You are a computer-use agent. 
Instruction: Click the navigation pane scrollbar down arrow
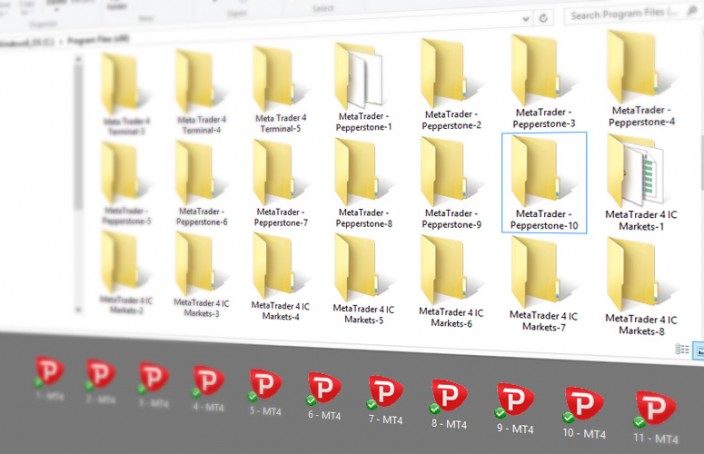pyautogui.click(x=78, y=309)
